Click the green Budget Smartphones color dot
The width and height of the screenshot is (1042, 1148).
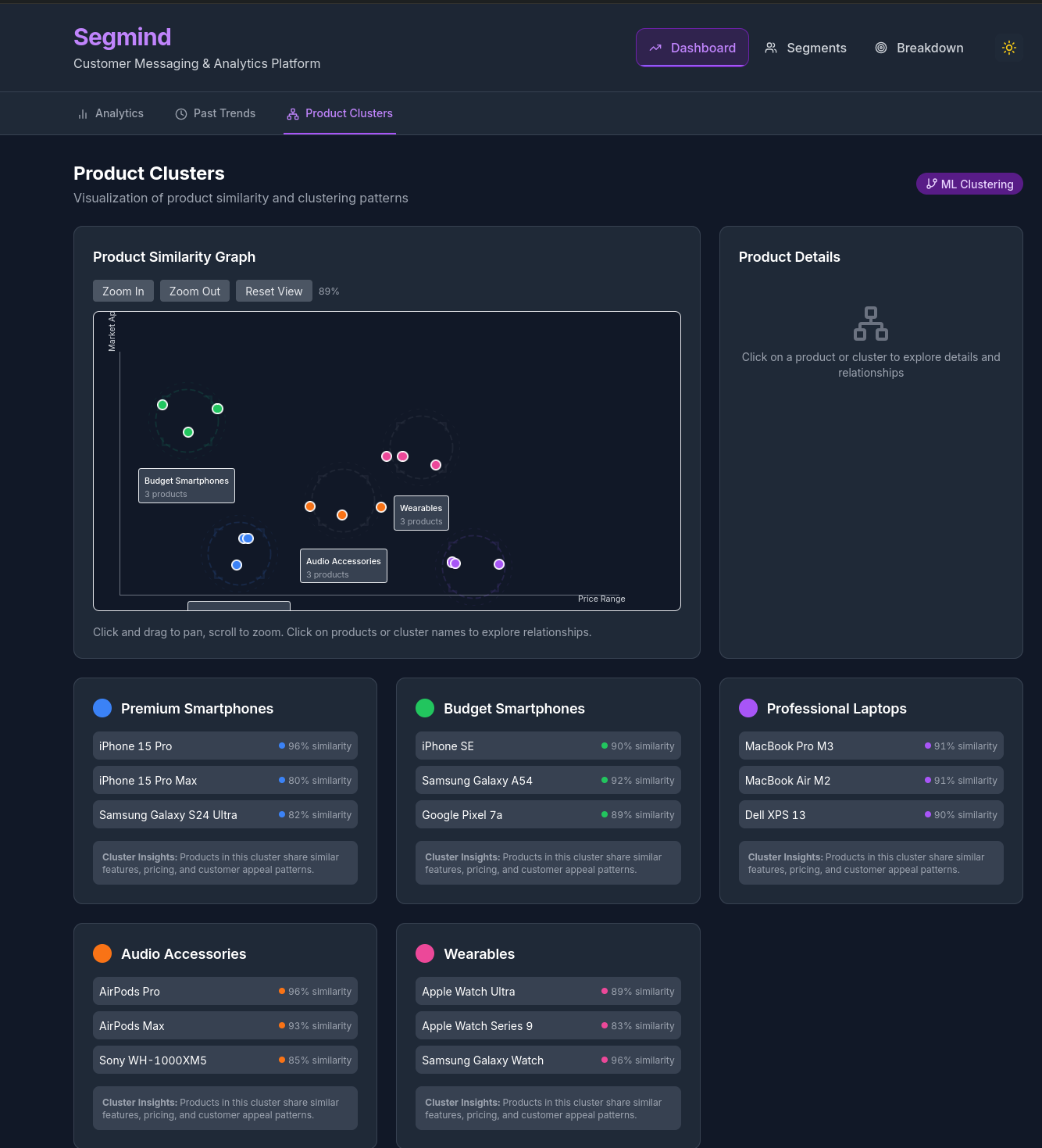[x=425, y=708]
